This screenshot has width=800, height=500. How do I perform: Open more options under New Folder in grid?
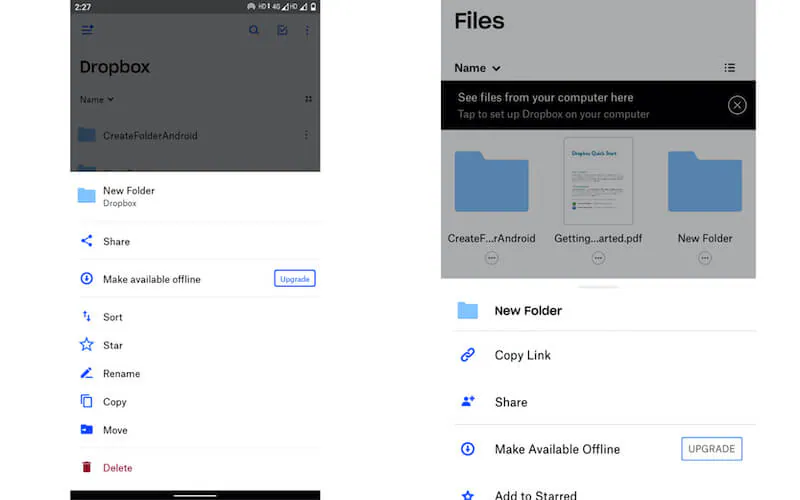(x=705, y=258)
